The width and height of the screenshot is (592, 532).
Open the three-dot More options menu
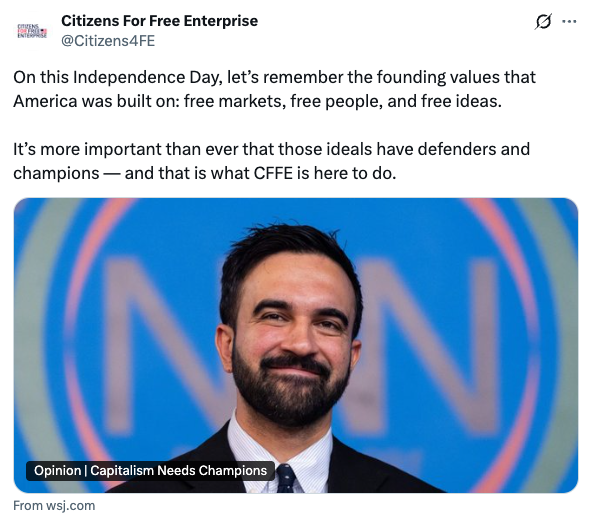point(569,22)
